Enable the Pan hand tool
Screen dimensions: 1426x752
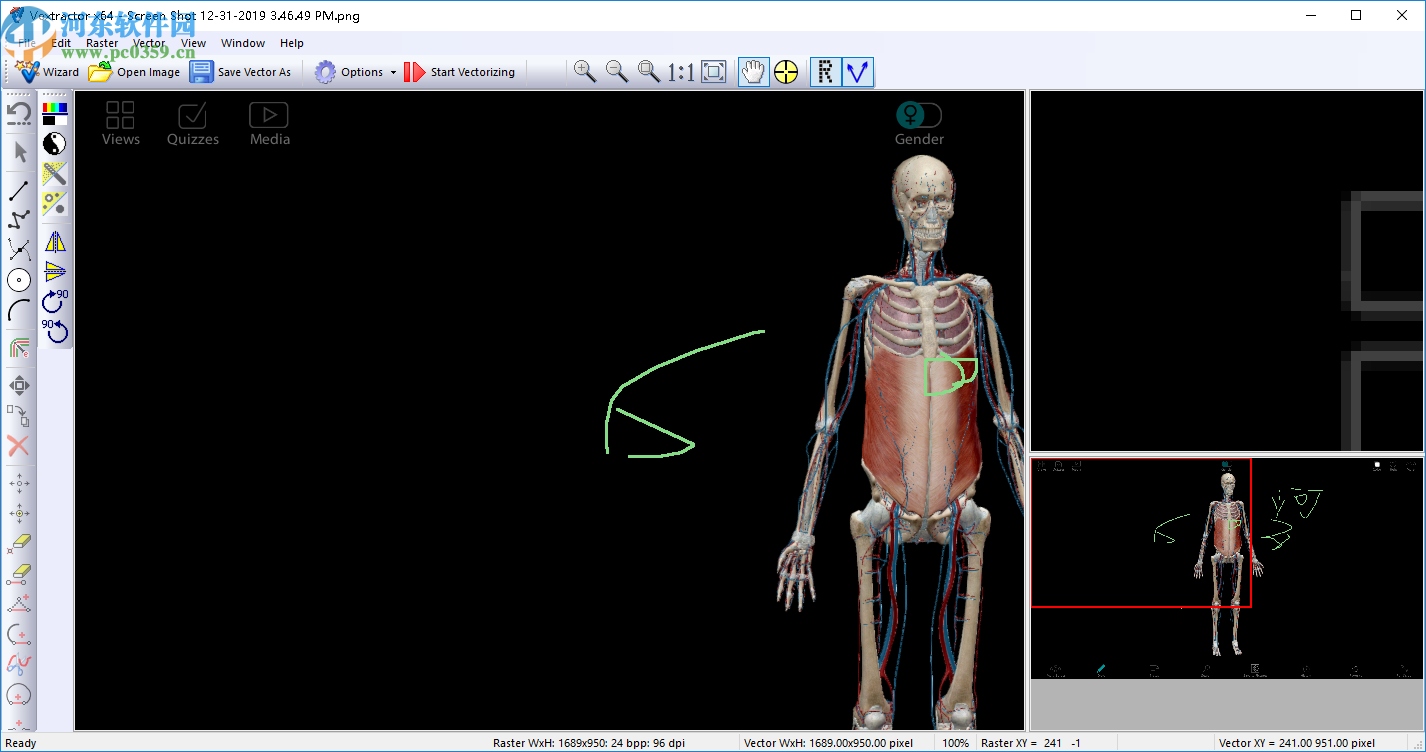(753, 72)
